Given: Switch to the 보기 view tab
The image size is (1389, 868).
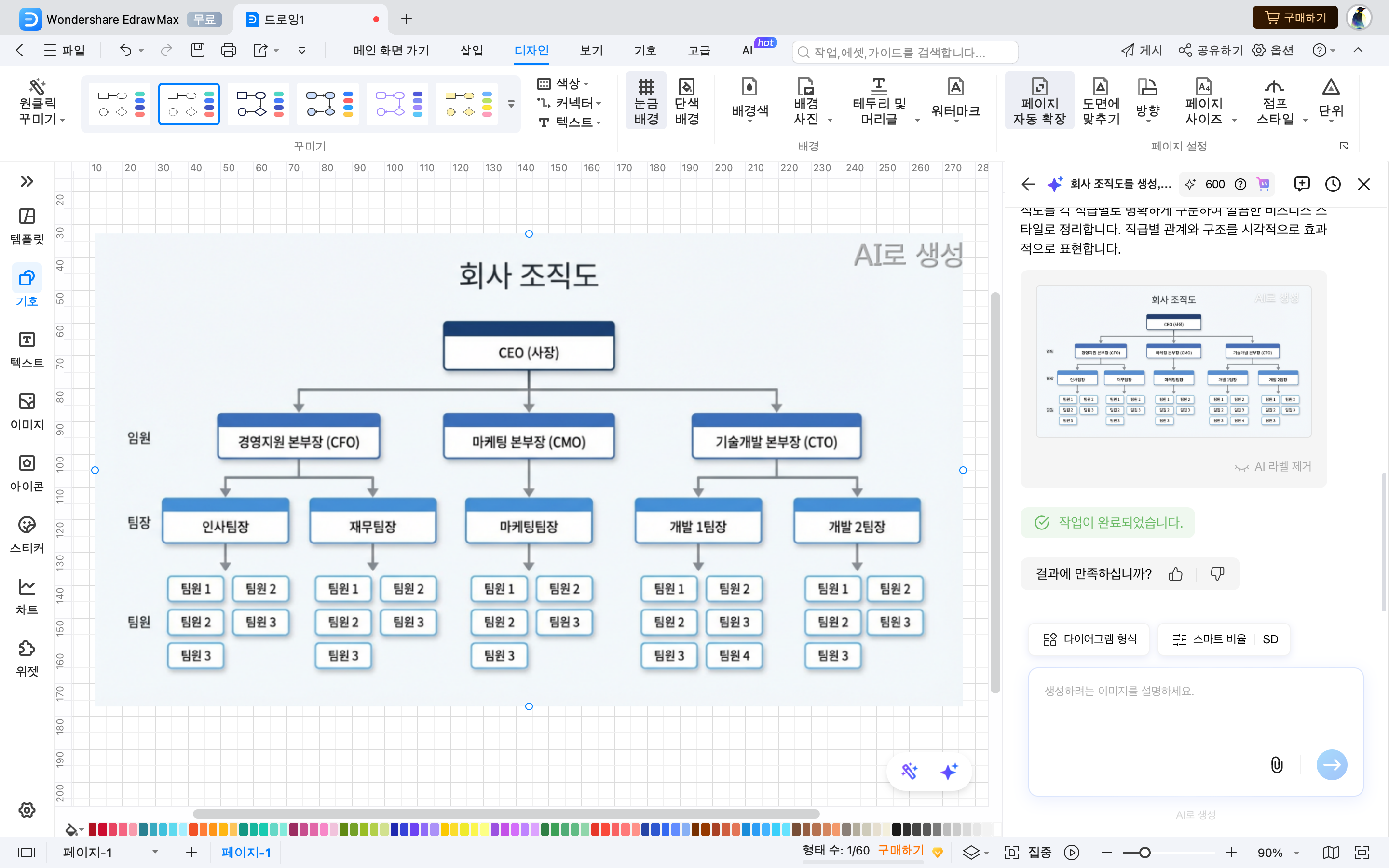Looking at the screenshot, I should (x=591, y=51).
